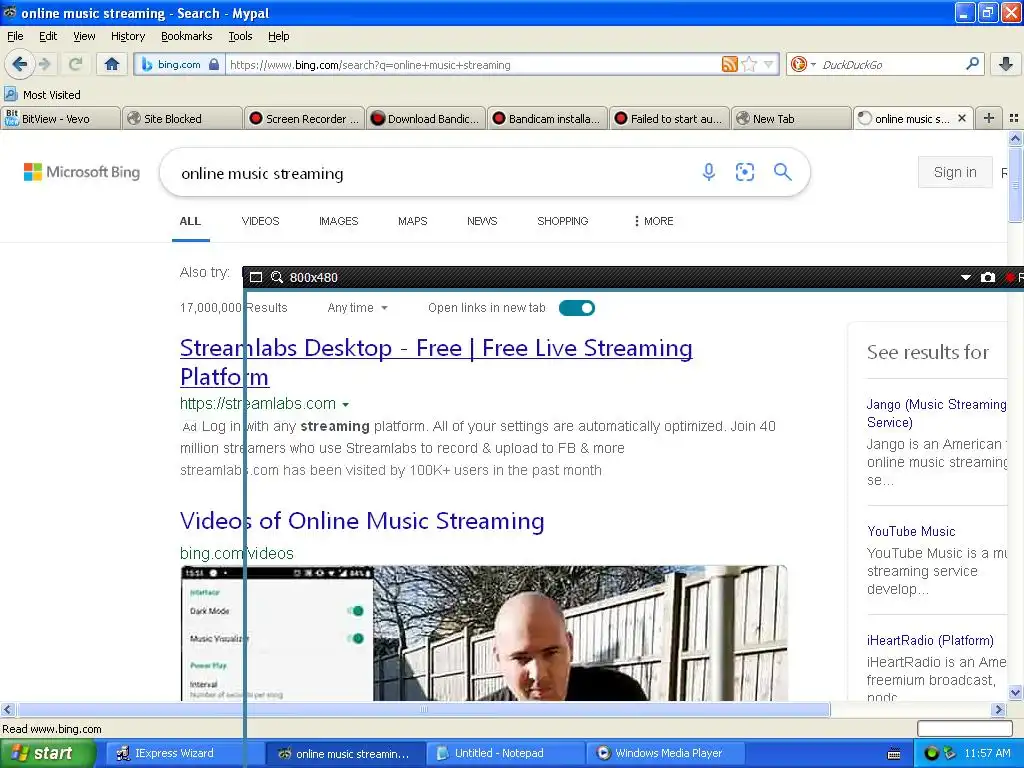Open Bandicam's 800x480 size selector
The image size is (1024, 768).
tap(313, 277)
